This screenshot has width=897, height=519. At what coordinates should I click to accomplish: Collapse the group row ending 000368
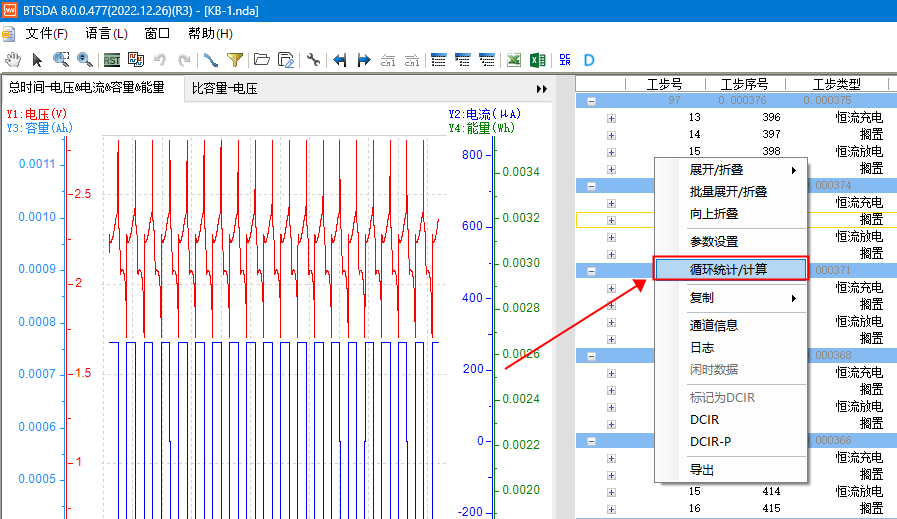592,356
